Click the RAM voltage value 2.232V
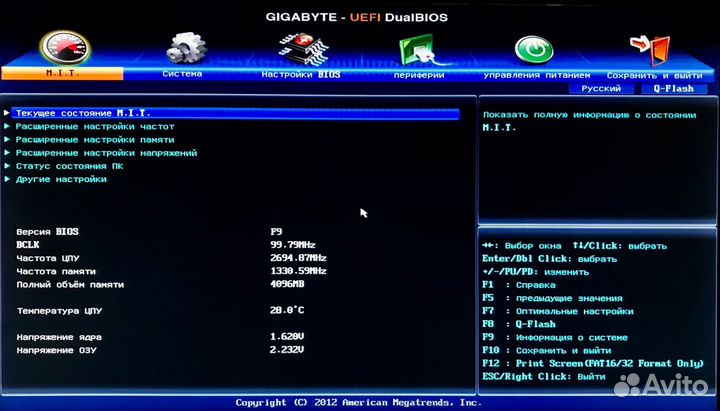 pyautogui.click(x=287, y=350)
